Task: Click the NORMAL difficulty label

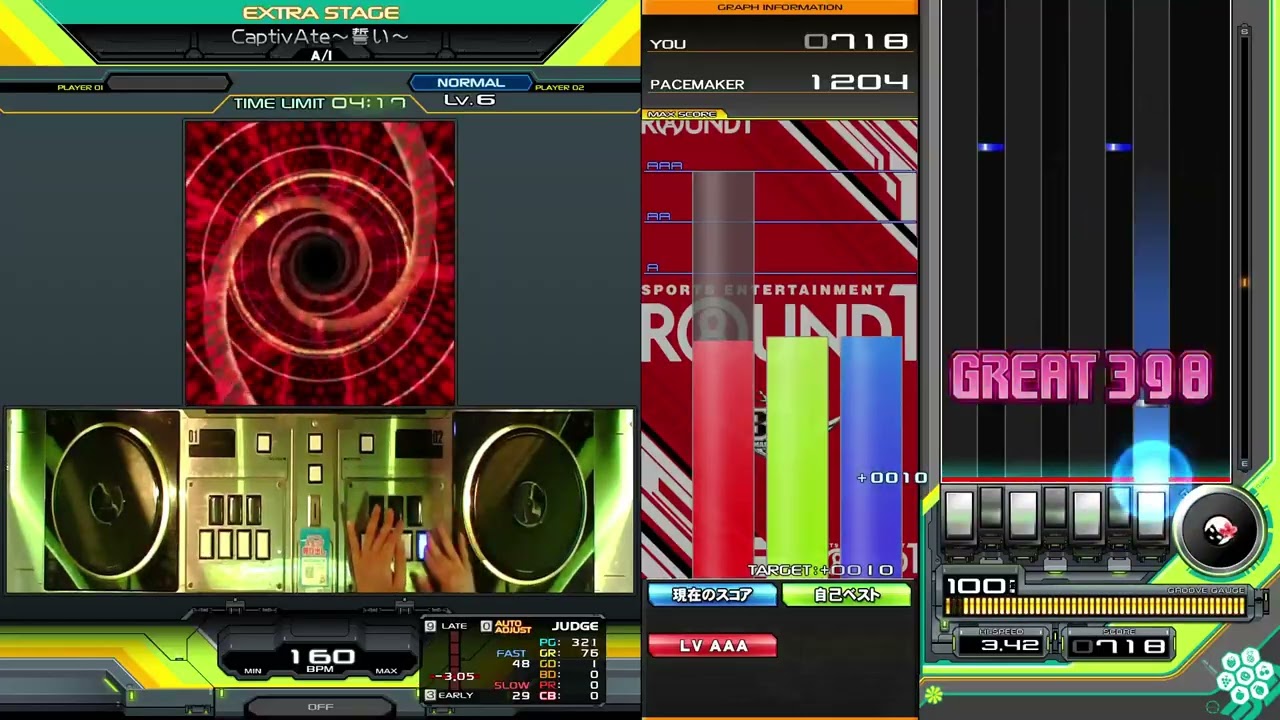Action: (x=470, y=83)
